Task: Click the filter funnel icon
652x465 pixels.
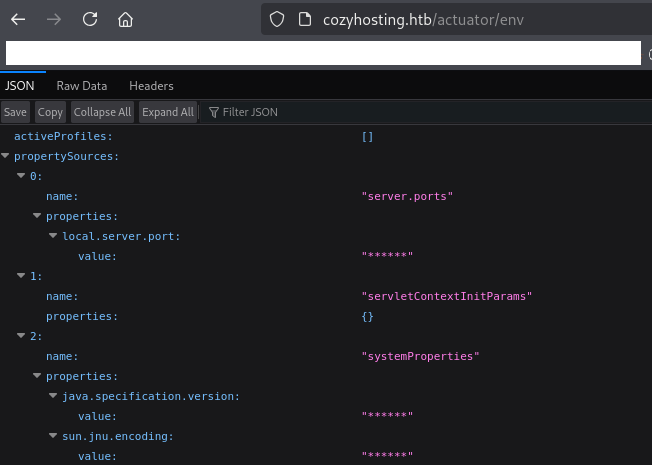Action: coord(213,112)
